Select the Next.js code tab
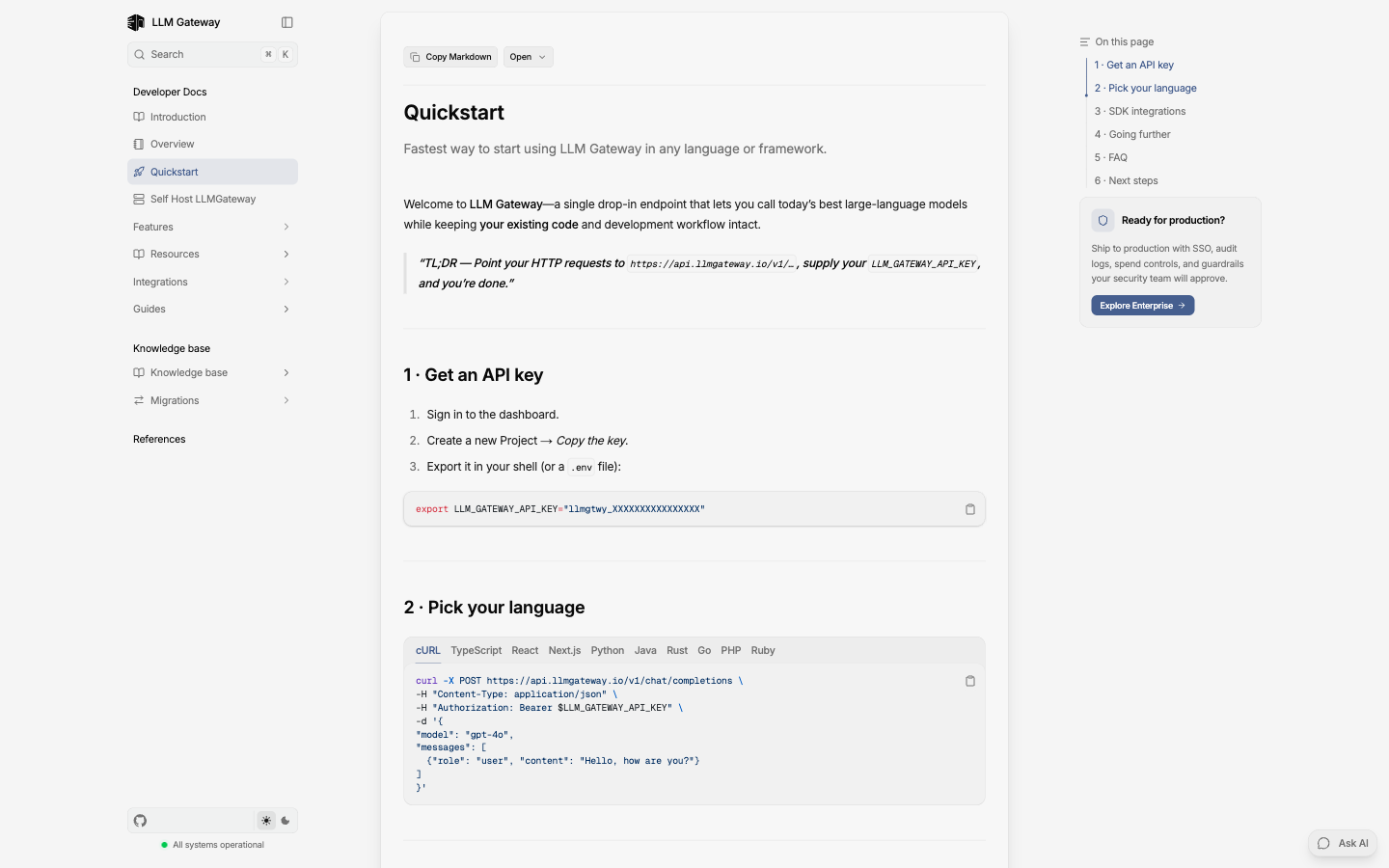 tap(564, 651)
